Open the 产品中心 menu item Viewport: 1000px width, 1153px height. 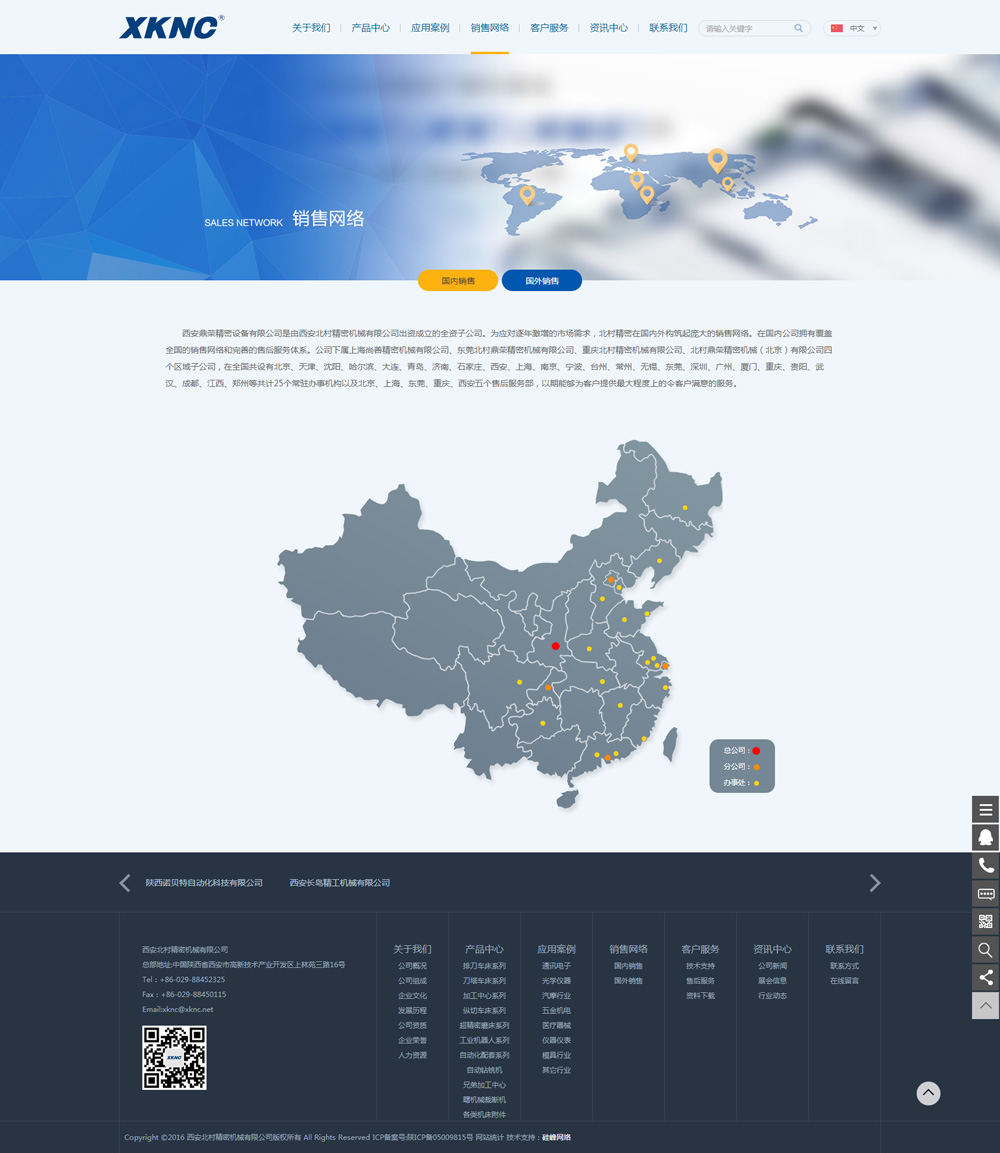pyautogui.click(x=370, y=28)
